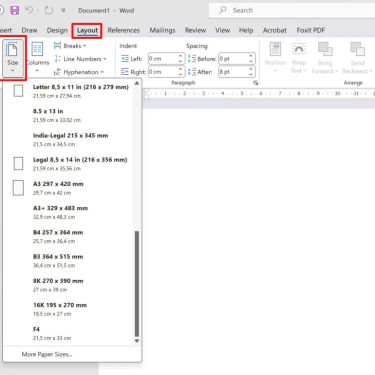This screenshot has width=375, height=375.
Task: Click the Size page button
Action: point(13,58)
